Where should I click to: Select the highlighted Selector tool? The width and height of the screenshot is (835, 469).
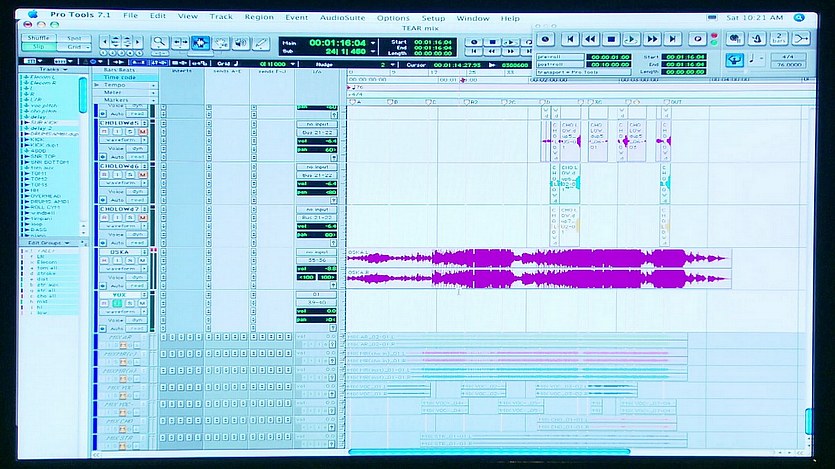[200, 43]
